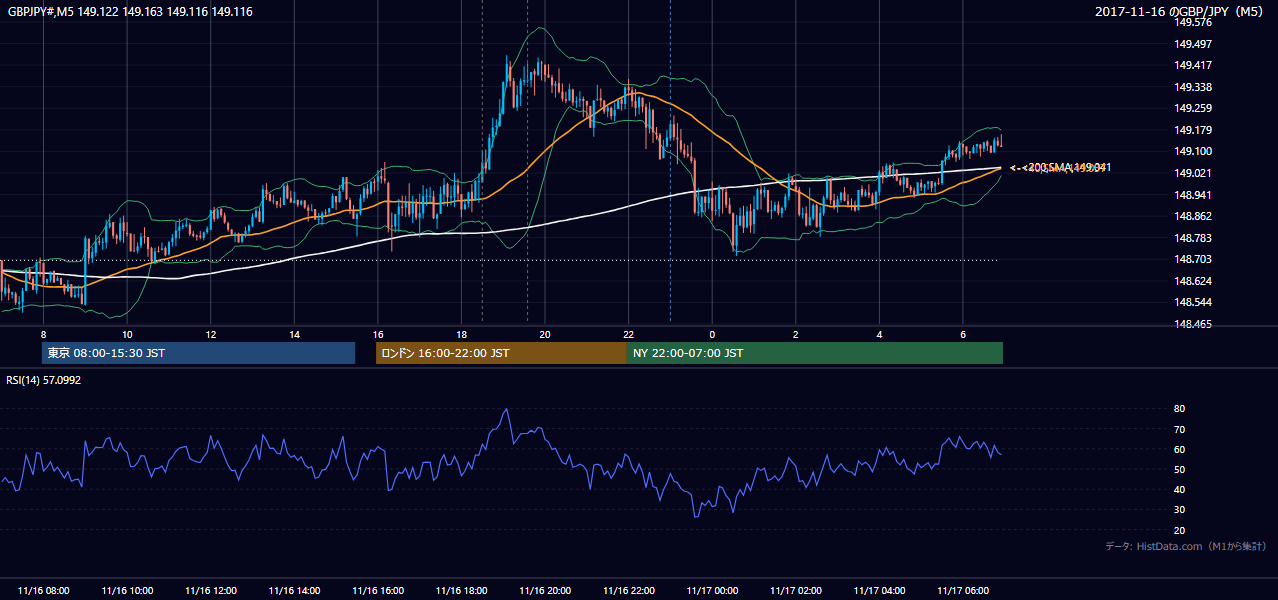Viewport: 1278px width, 600px height.
Task: Click the 11/16 20:00 bottom date label
Action: click(545, 591)
